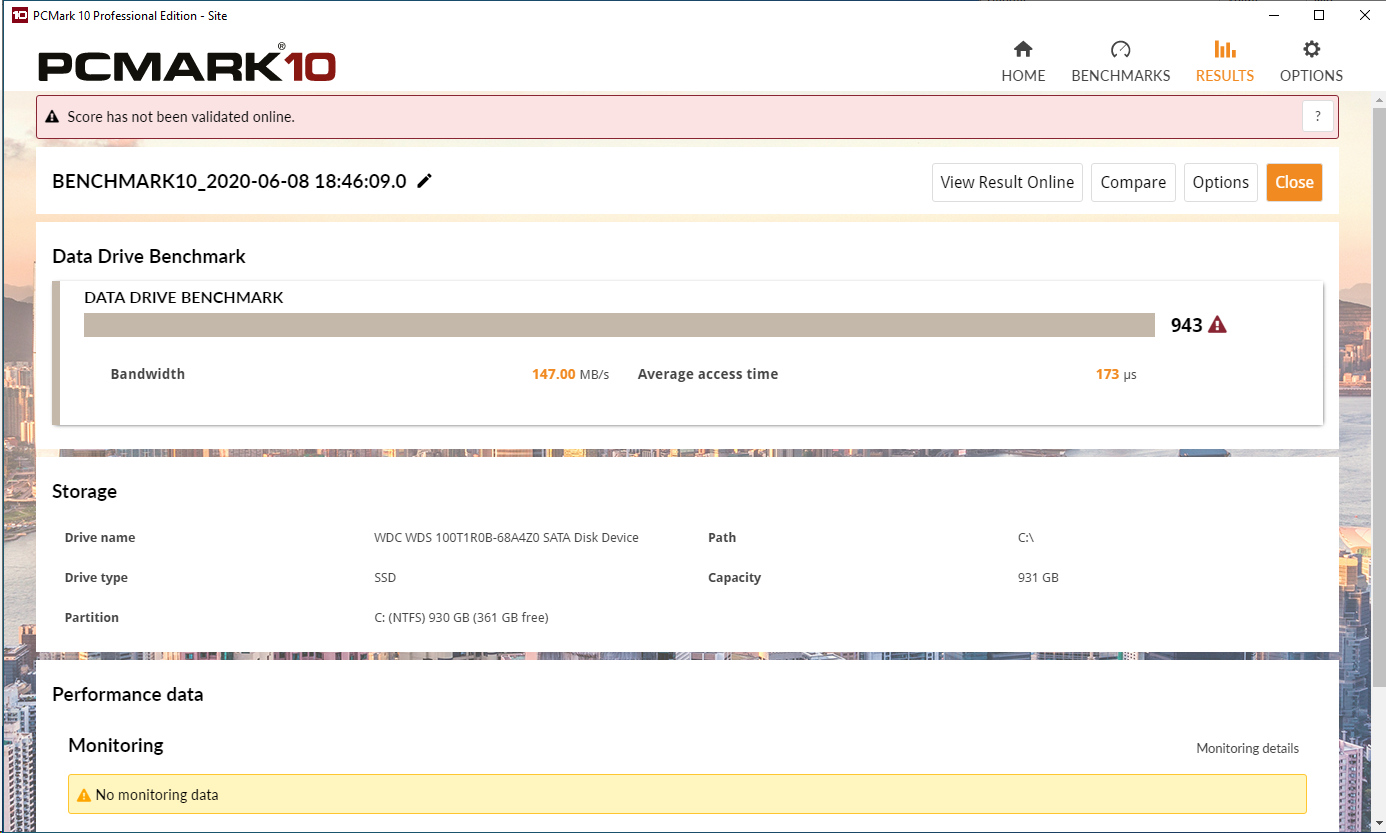Click the Home house icon

pyautogui.click(x=1023, y=49)
